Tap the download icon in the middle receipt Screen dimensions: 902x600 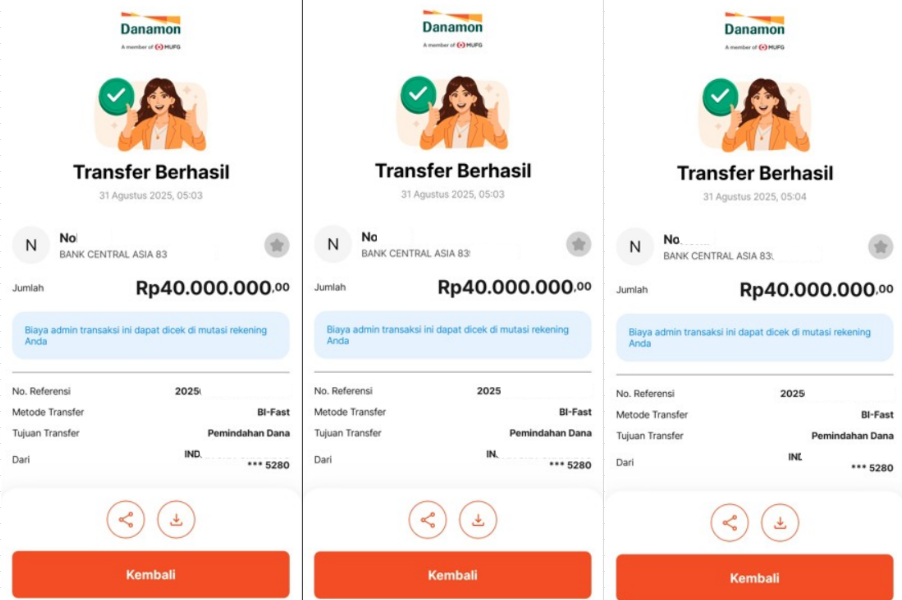point(478,520)
